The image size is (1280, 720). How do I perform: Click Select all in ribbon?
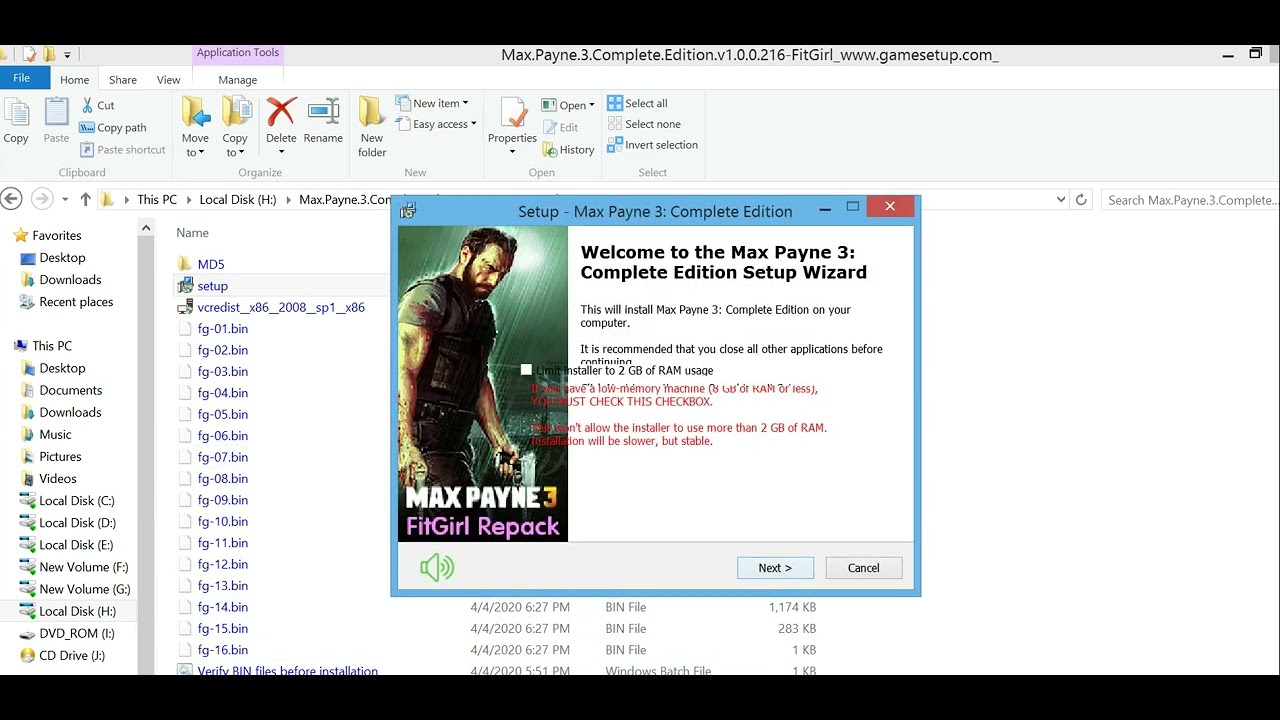pyautogui.click(x=637, y=103)
